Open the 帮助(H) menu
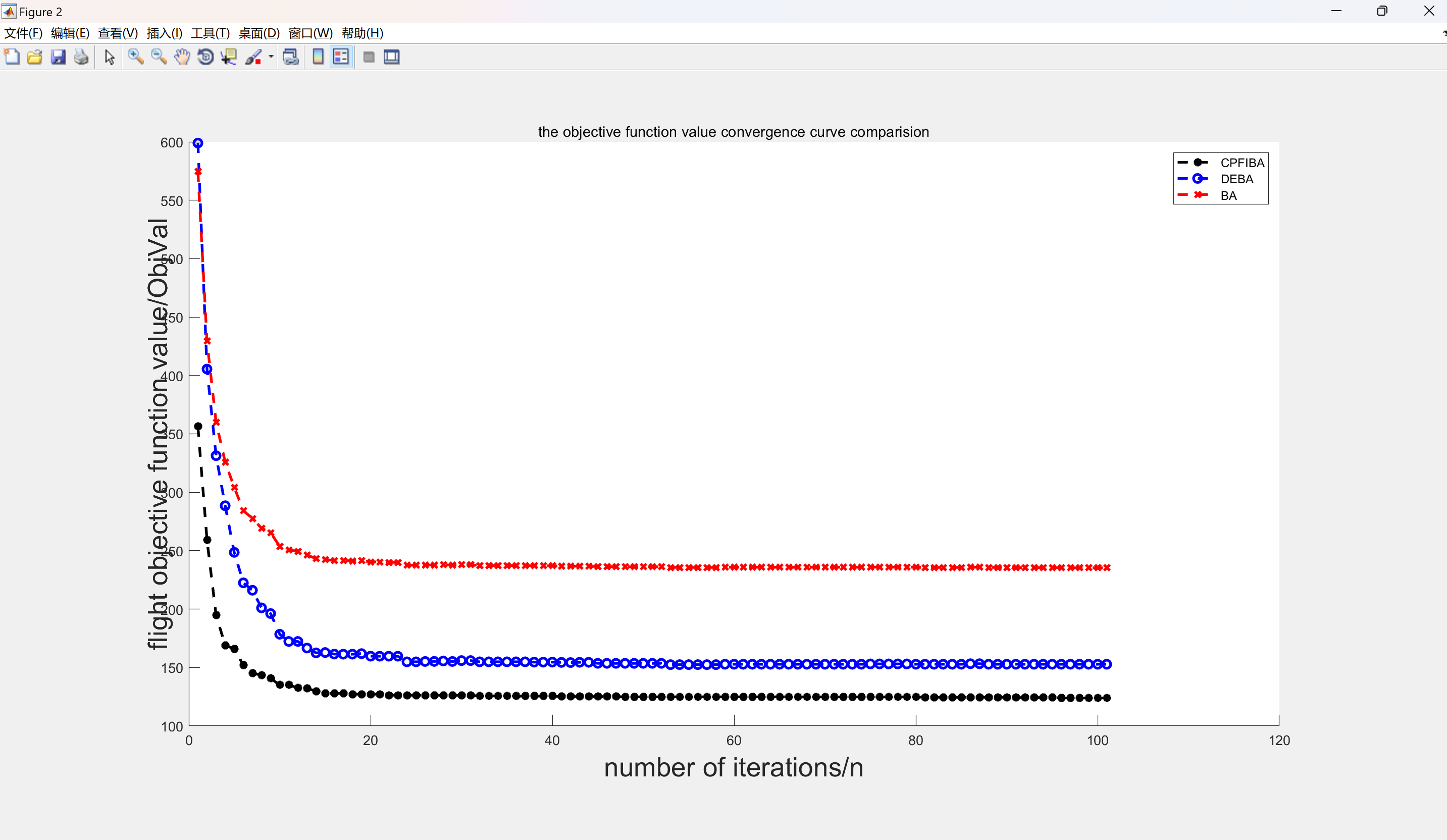Image resolution: width=1447 pixels, height=840 pixels. tap(363, 33)
